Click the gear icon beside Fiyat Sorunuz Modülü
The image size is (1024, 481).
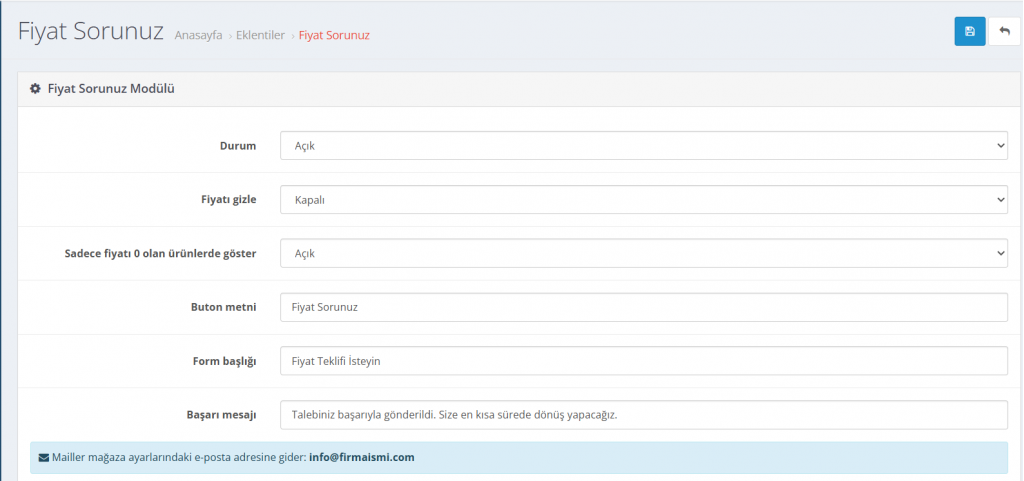coord(35,89)
